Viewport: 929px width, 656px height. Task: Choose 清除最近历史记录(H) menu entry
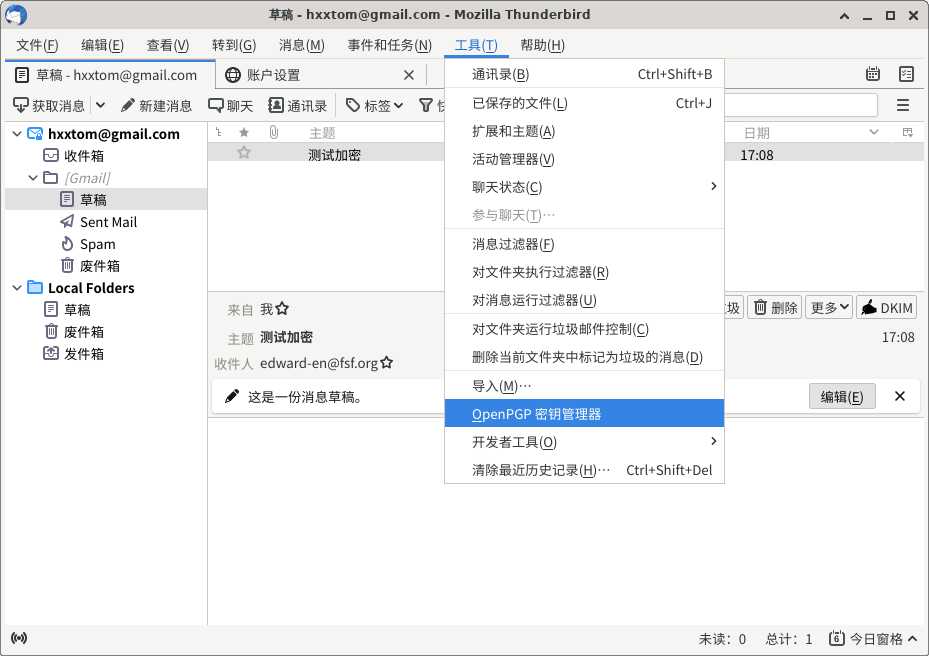584,470
